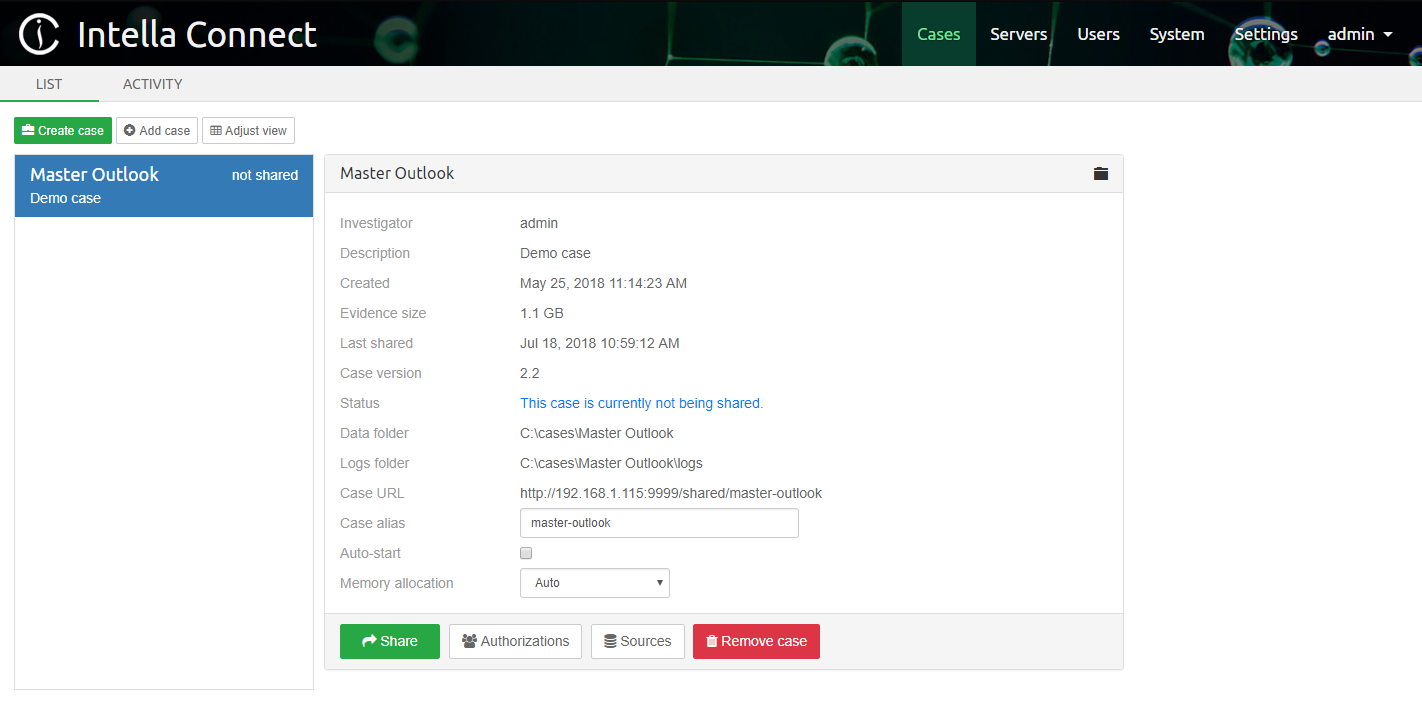Click the briefcase icon in panel header
The image size is (1422, 707).
pos(1101,173)
